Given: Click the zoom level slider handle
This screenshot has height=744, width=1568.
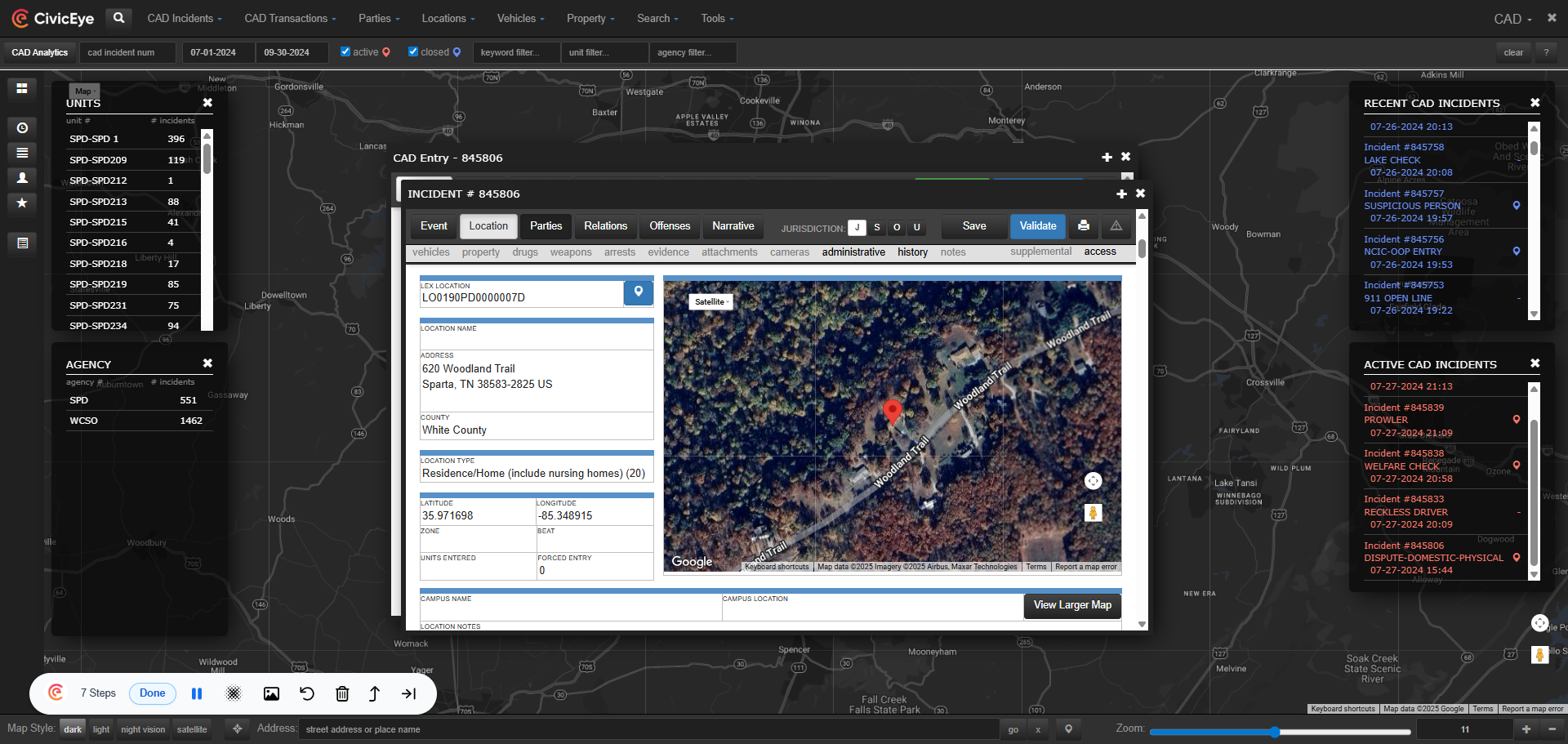Looking at the screenshot, I should pos(1274,731).
